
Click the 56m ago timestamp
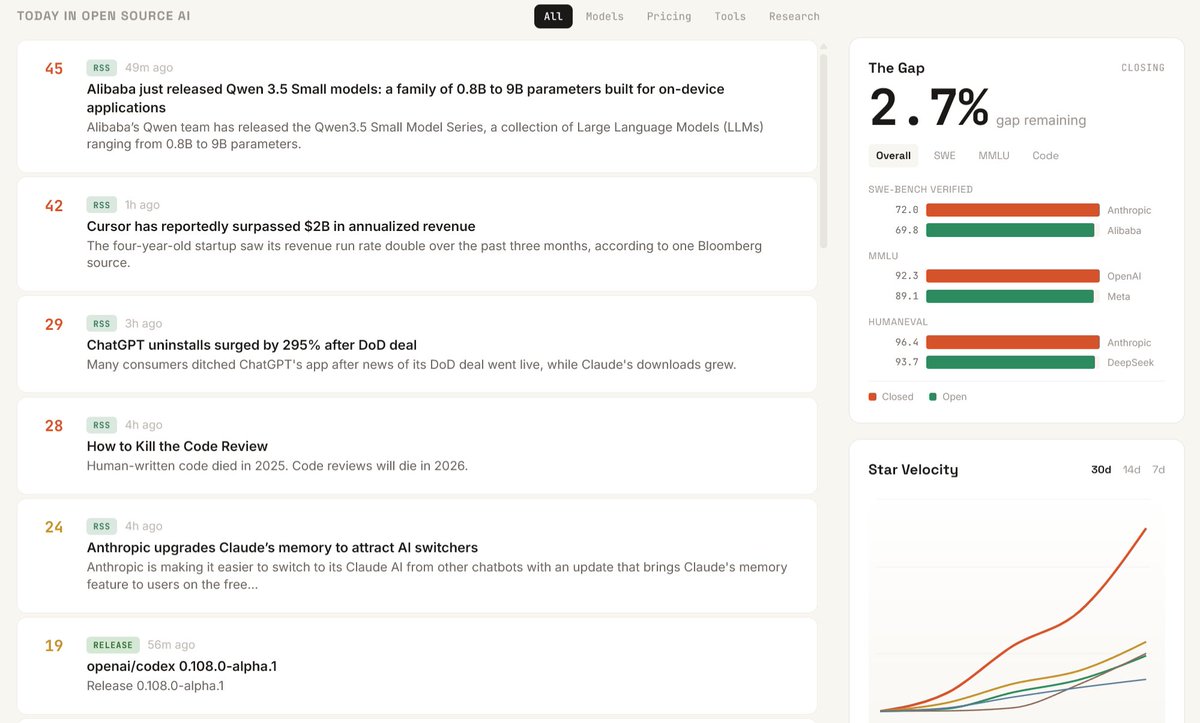171,645
